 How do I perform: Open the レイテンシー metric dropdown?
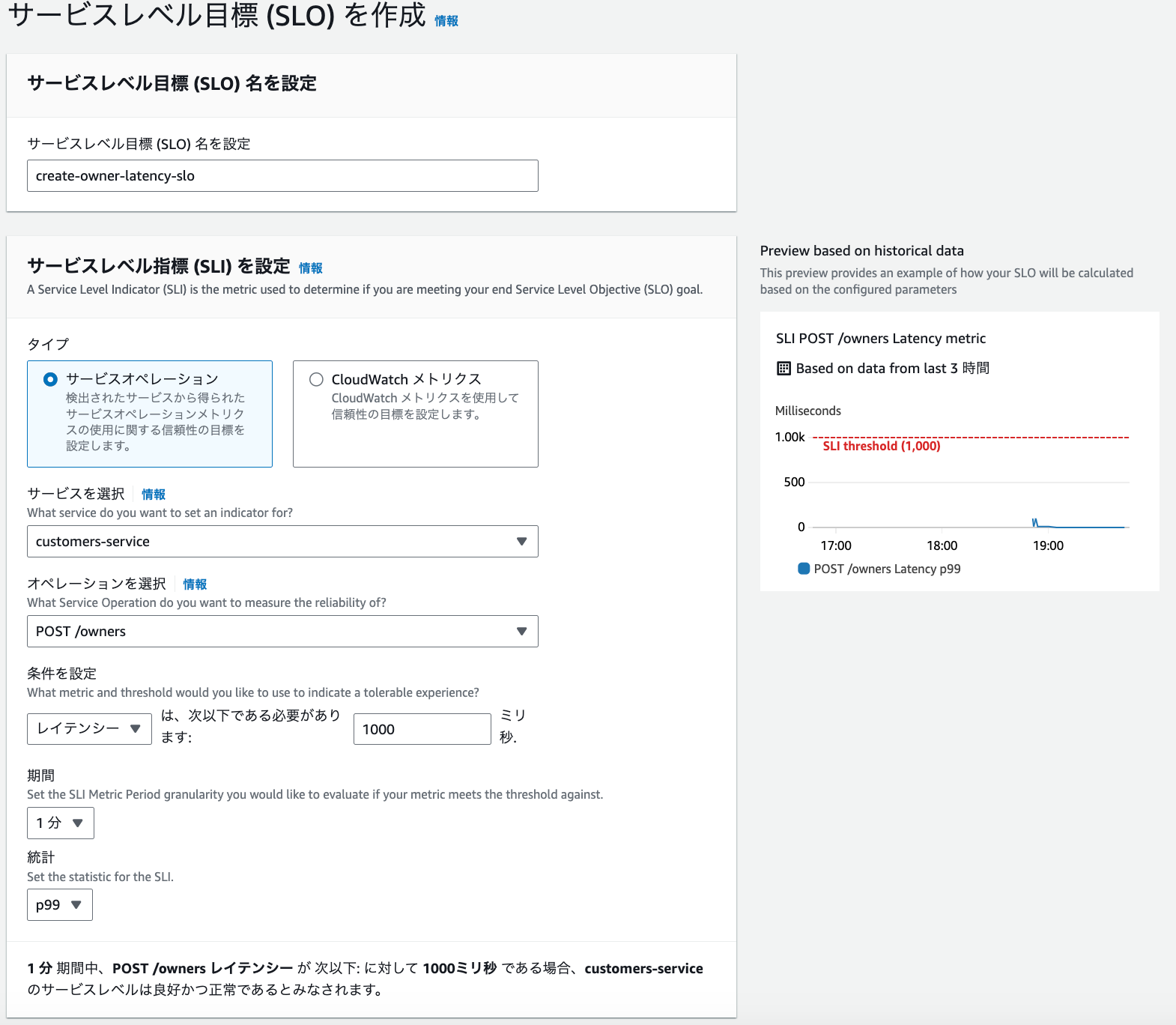tap(89, 729)
